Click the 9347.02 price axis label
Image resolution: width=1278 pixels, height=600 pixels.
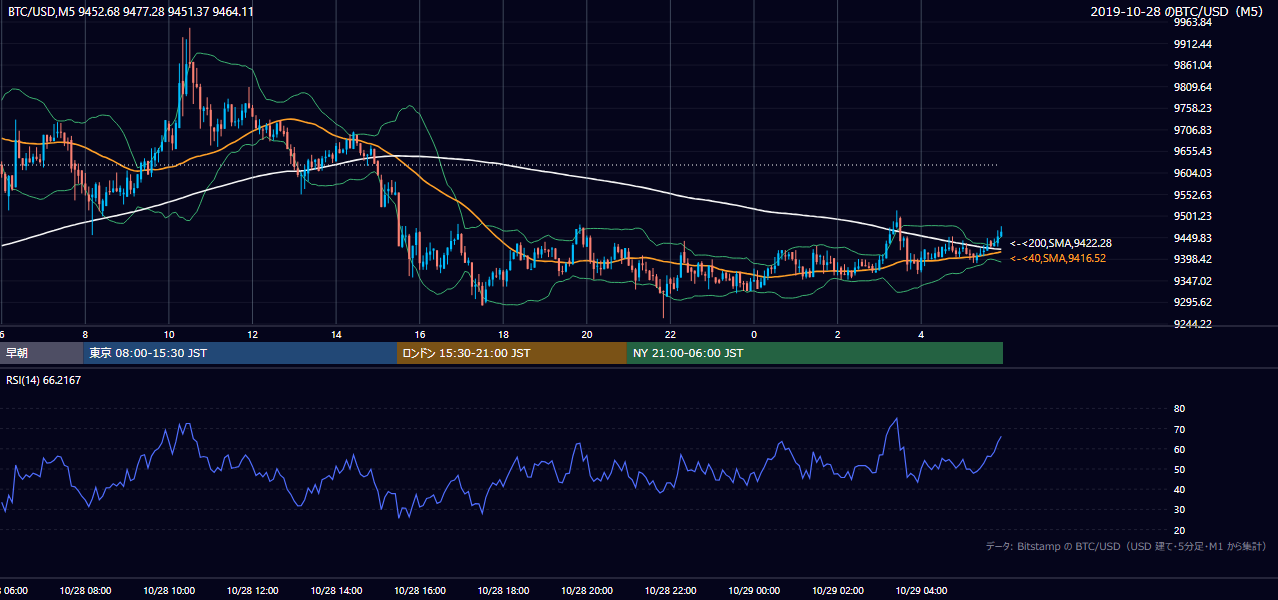tap(1193, 281)
